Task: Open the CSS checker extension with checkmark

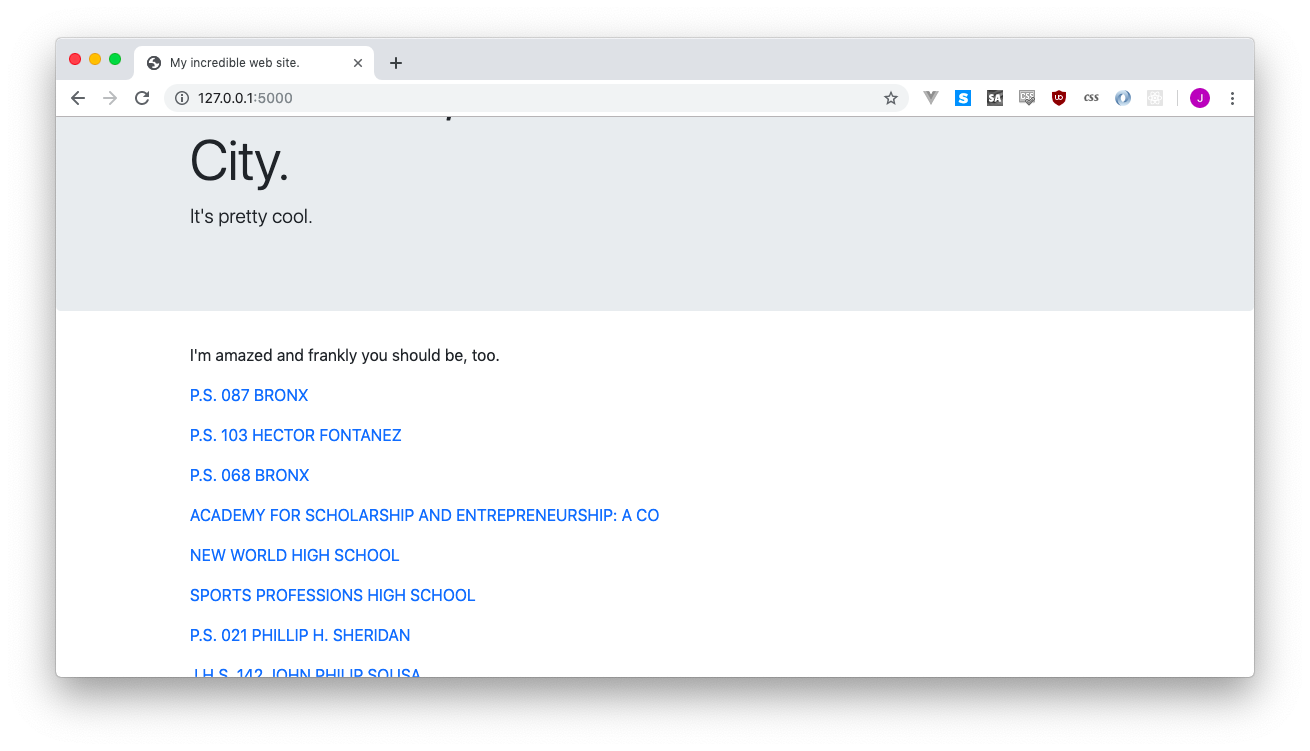Action: tap(1027, 98)
